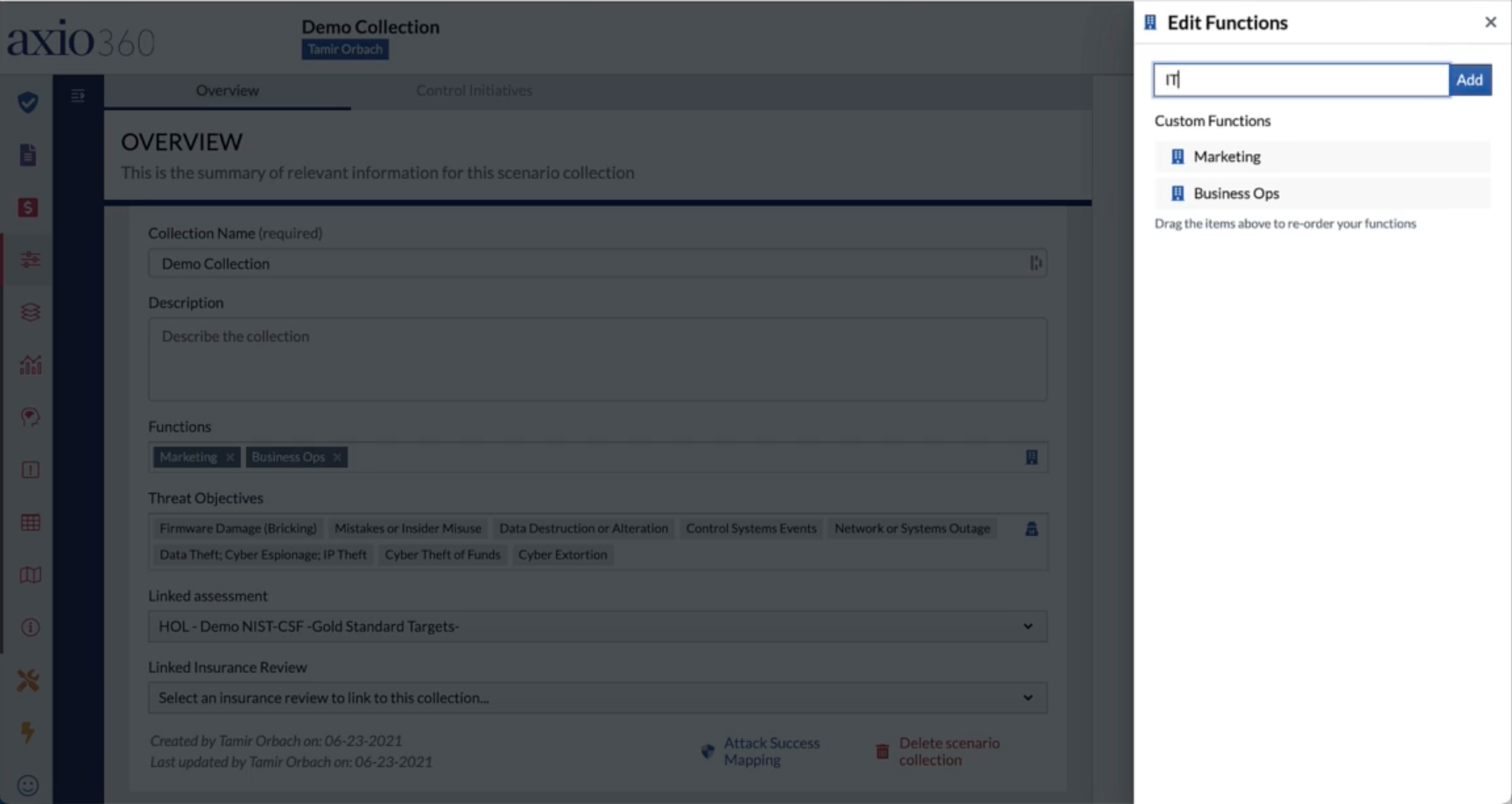This screenshot has height=804, width=1512.
Task: Switch to the Control Initiatives tab
Action: (x=474, y=90)
